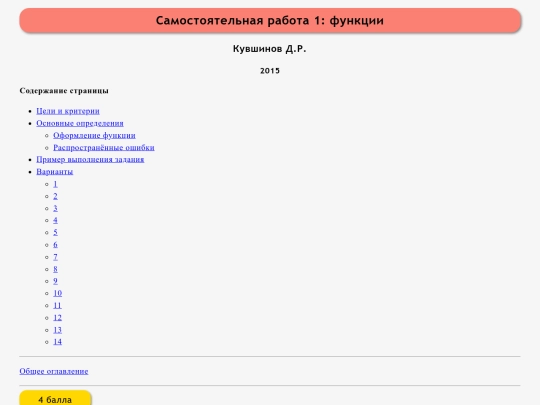This screenshot has width=540, height=405.
Task: Open variant 11 link
Action: pos(58,305)
